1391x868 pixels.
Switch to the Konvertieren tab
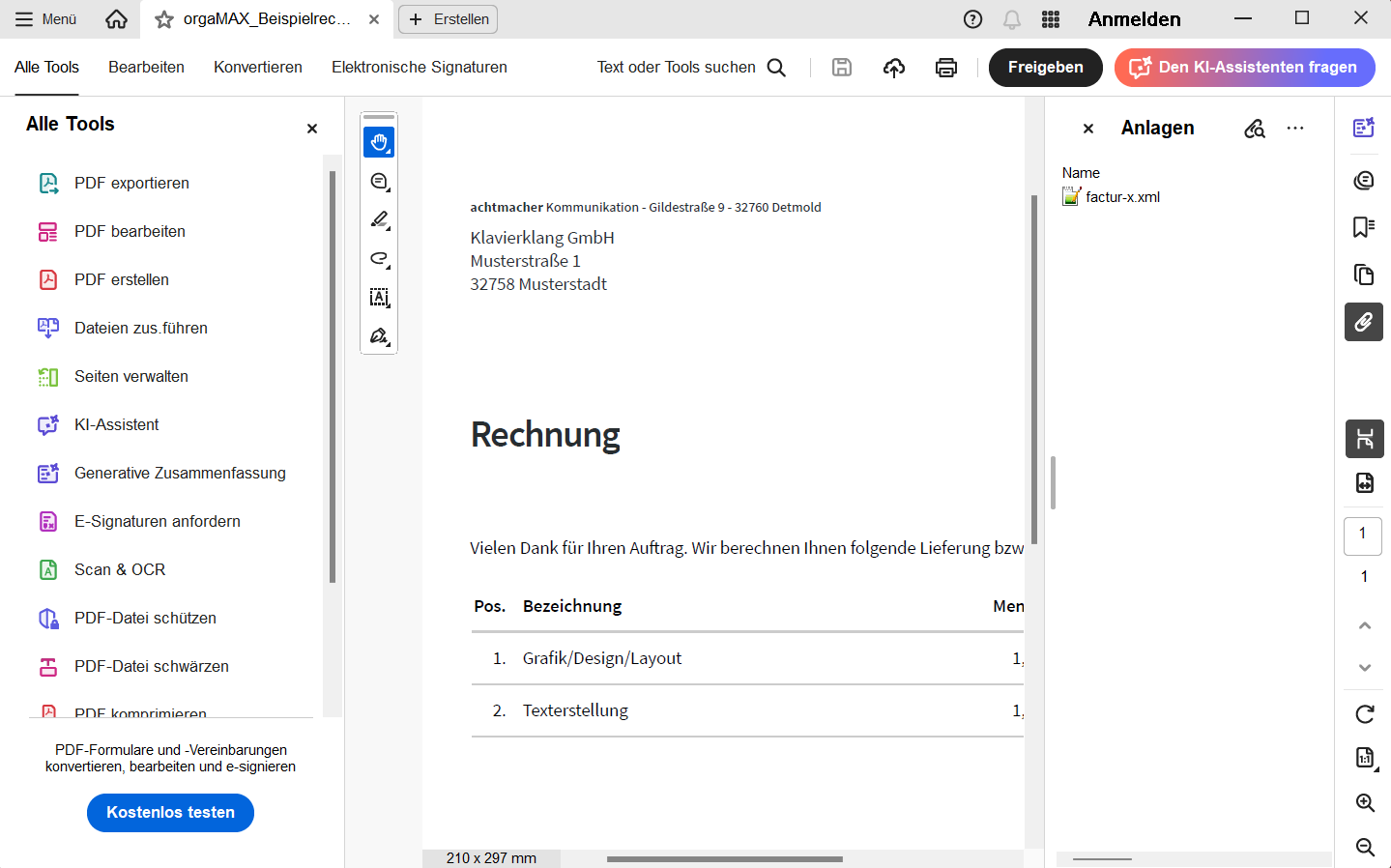tap(257, 67)
